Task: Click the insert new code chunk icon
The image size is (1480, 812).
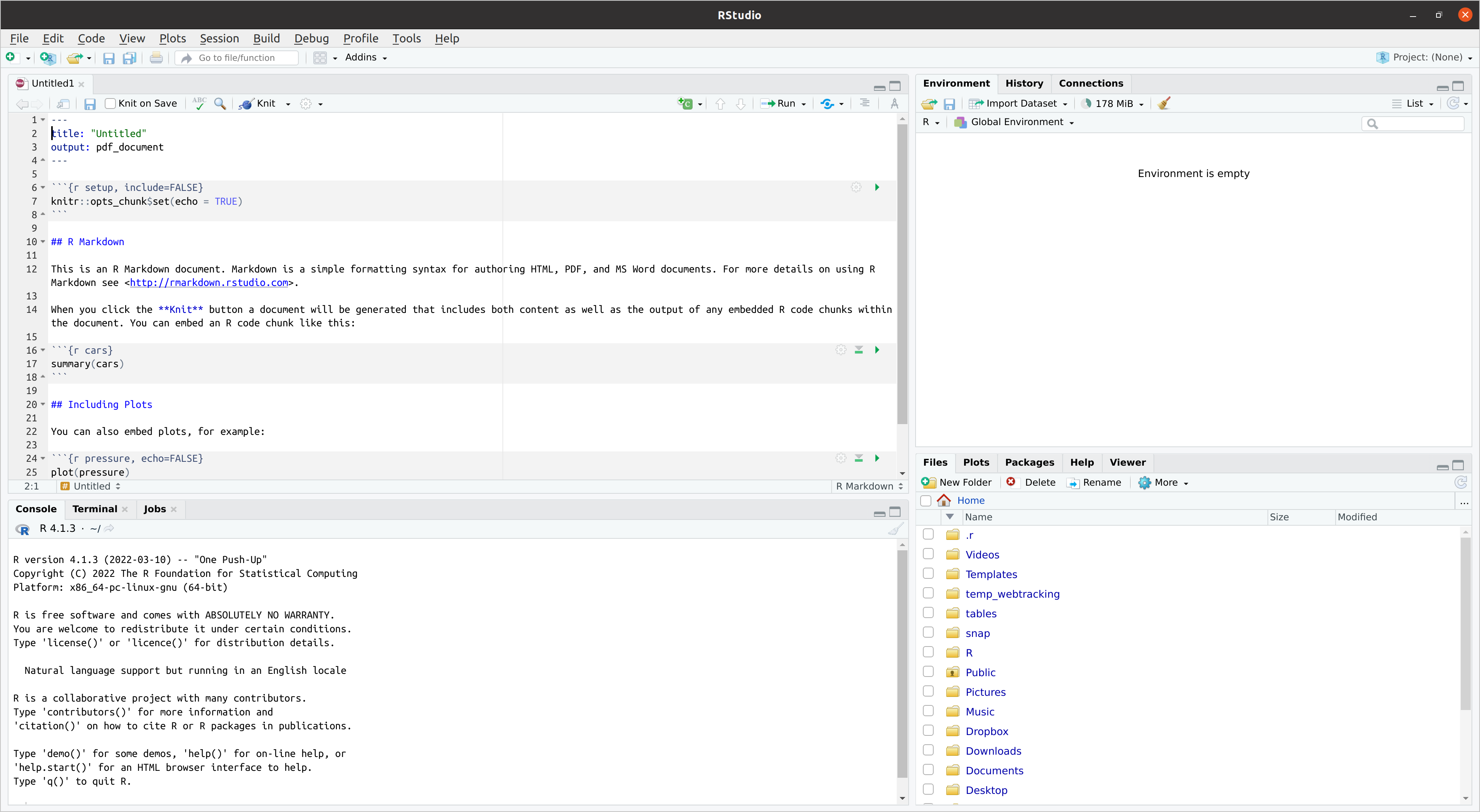Action: click(685, 104)
